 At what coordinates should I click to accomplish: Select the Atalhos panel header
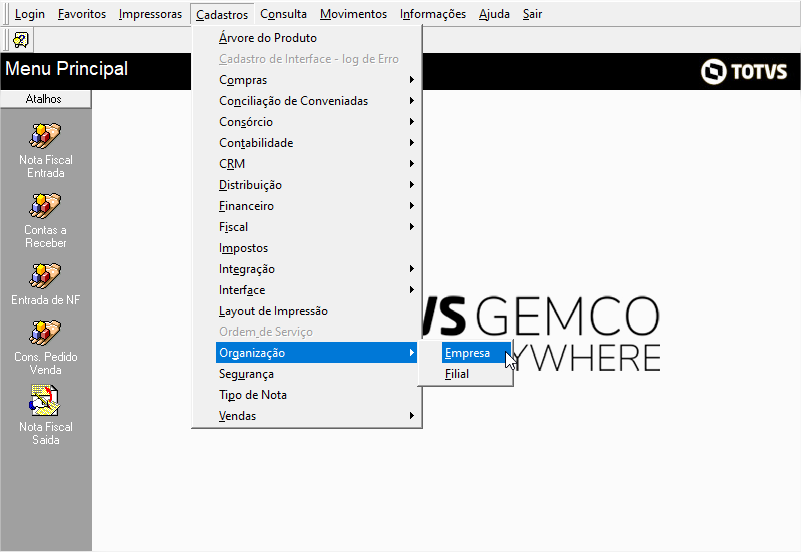pyautogui.click(x=45, y=99)
